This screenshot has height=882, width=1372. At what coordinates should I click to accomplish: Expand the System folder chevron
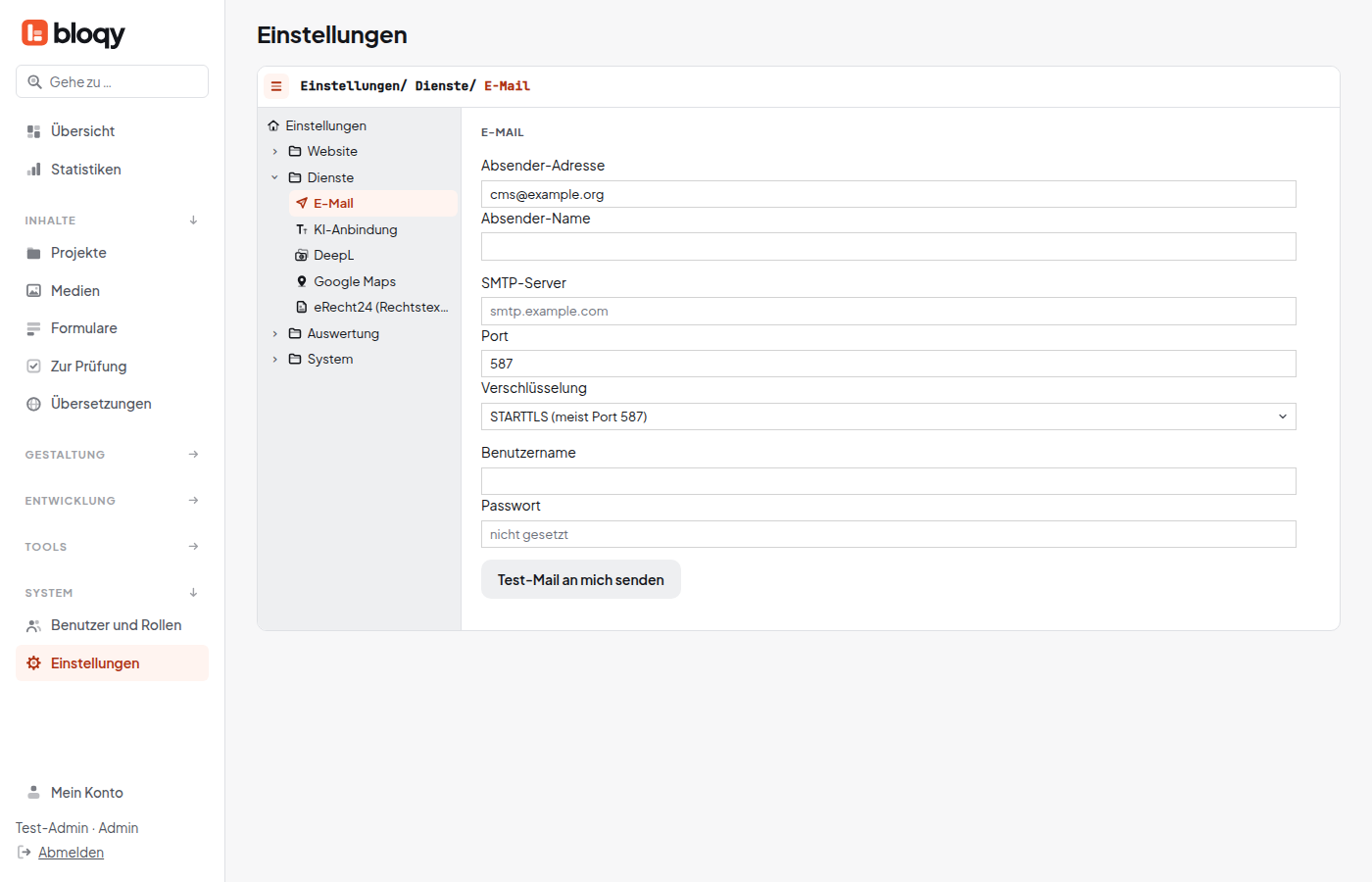[275, 360]
